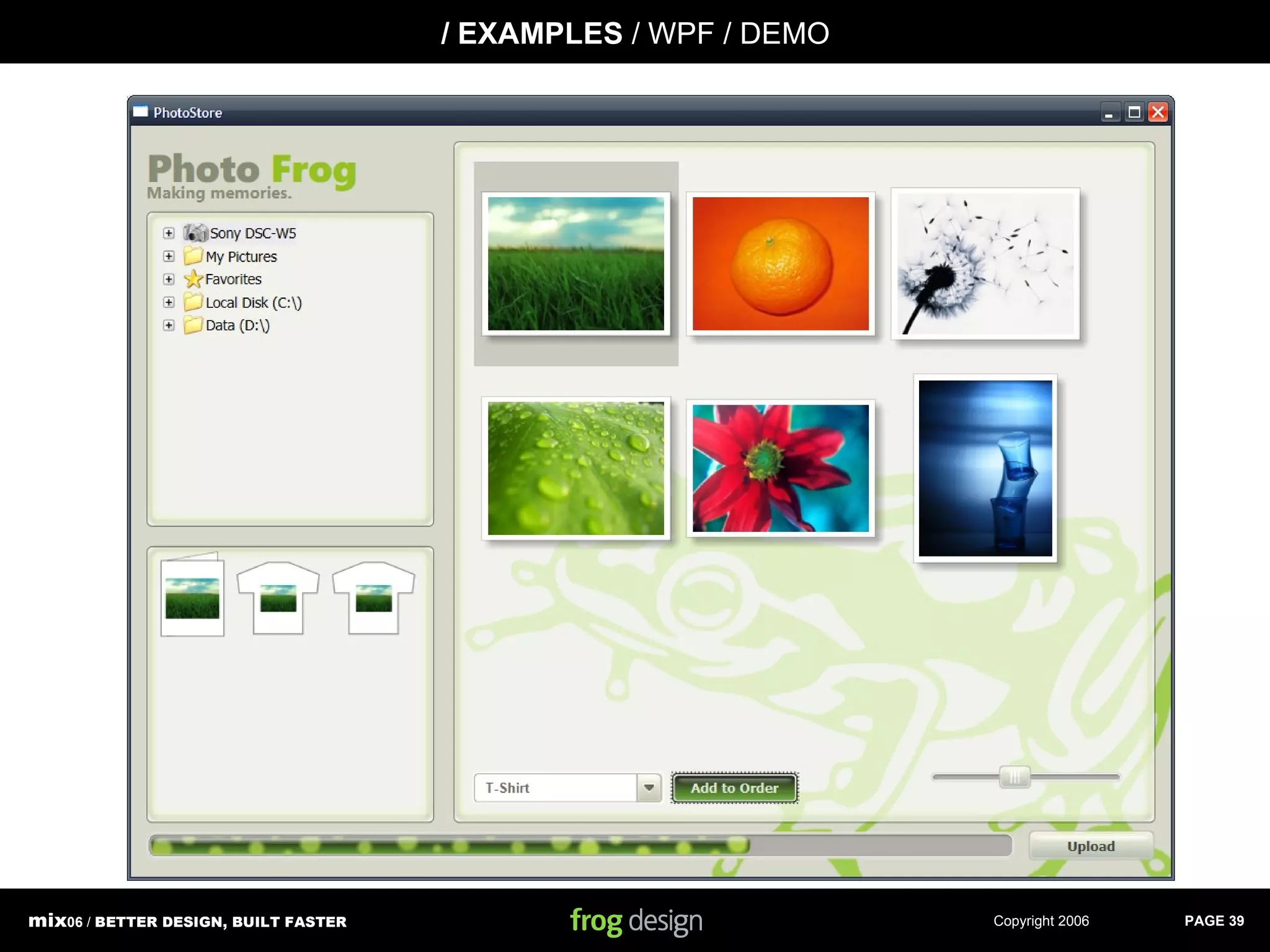Select the Sony DSC-W5 label
This screenshot has width=1270, height=952.
coord(253,233)
